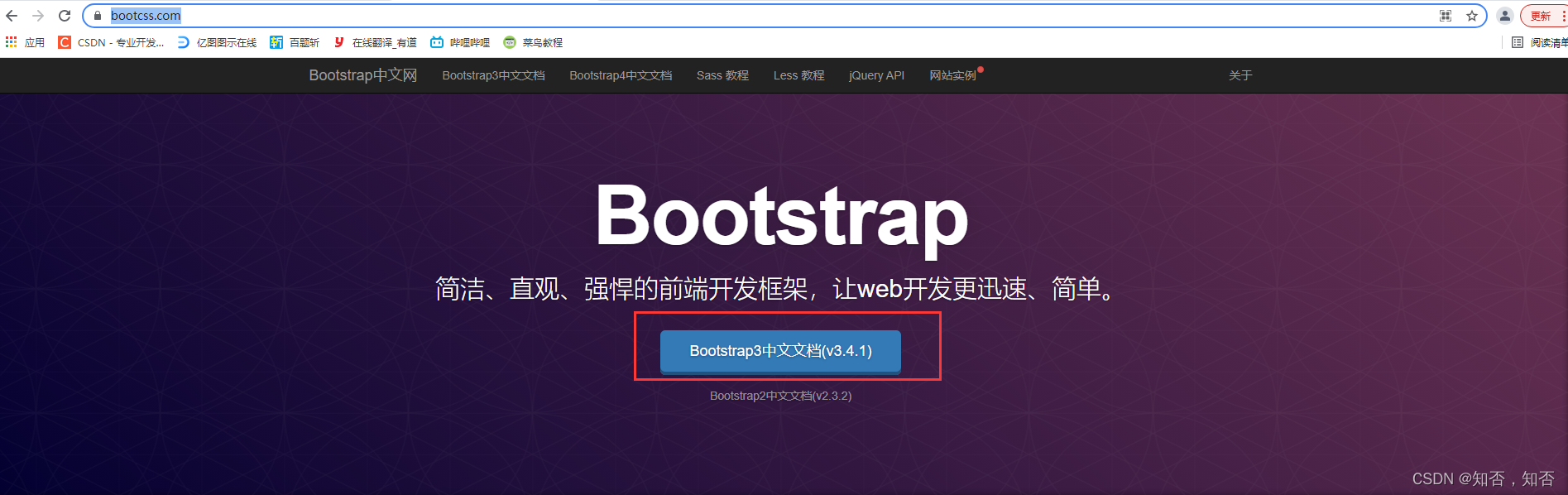The height and width of the screenshot is (495, 1568).
Task: Click the browser forward arrow
Action: click(38, 16)
